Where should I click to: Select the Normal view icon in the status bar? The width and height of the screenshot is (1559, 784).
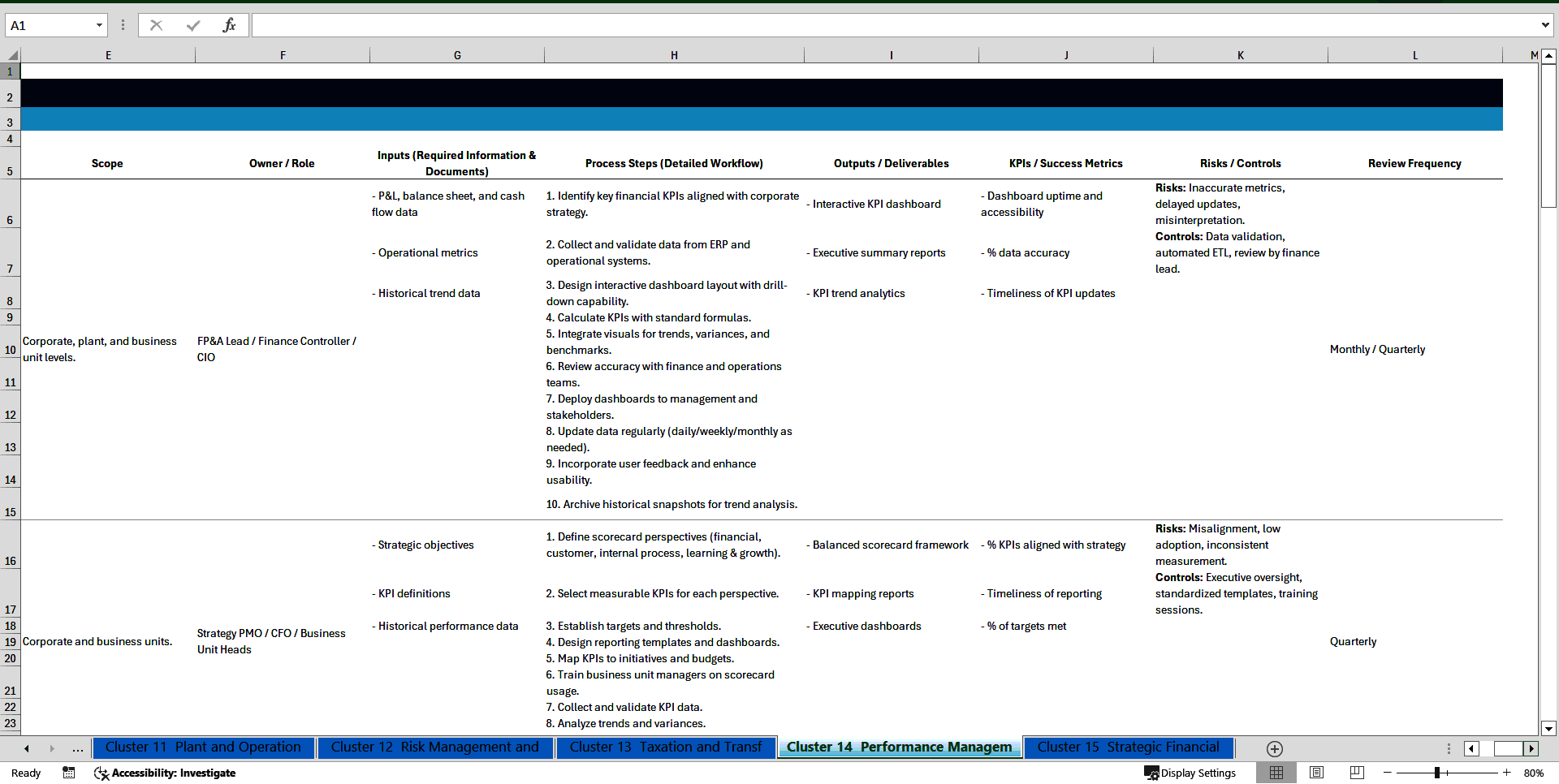(1276, 773)
